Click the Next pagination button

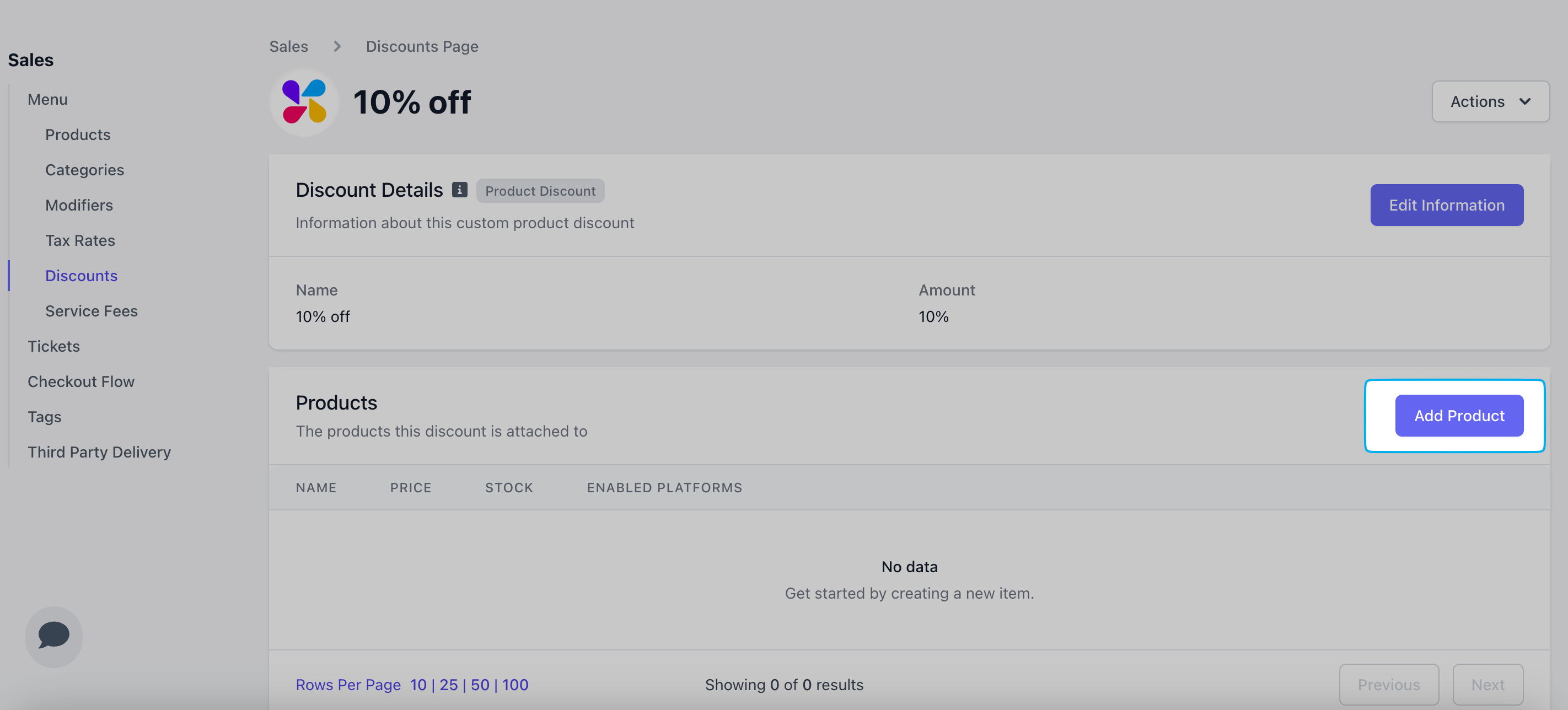click(x=1487, y=685)
